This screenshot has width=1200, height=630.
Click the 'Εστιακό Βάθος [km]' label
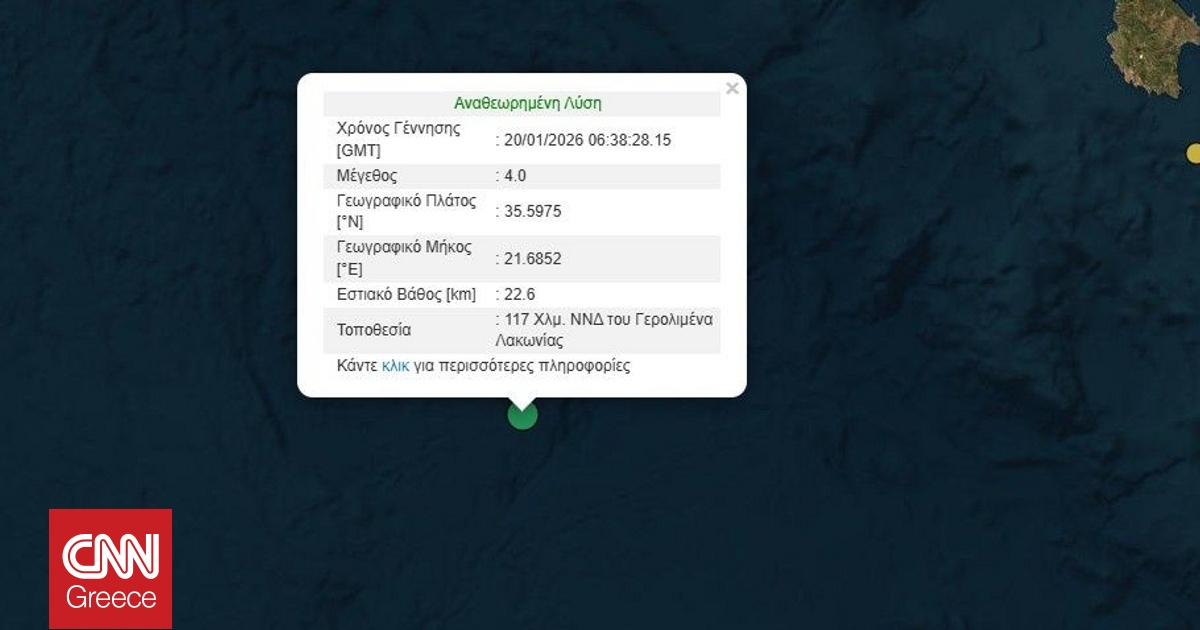pos(406,294)
